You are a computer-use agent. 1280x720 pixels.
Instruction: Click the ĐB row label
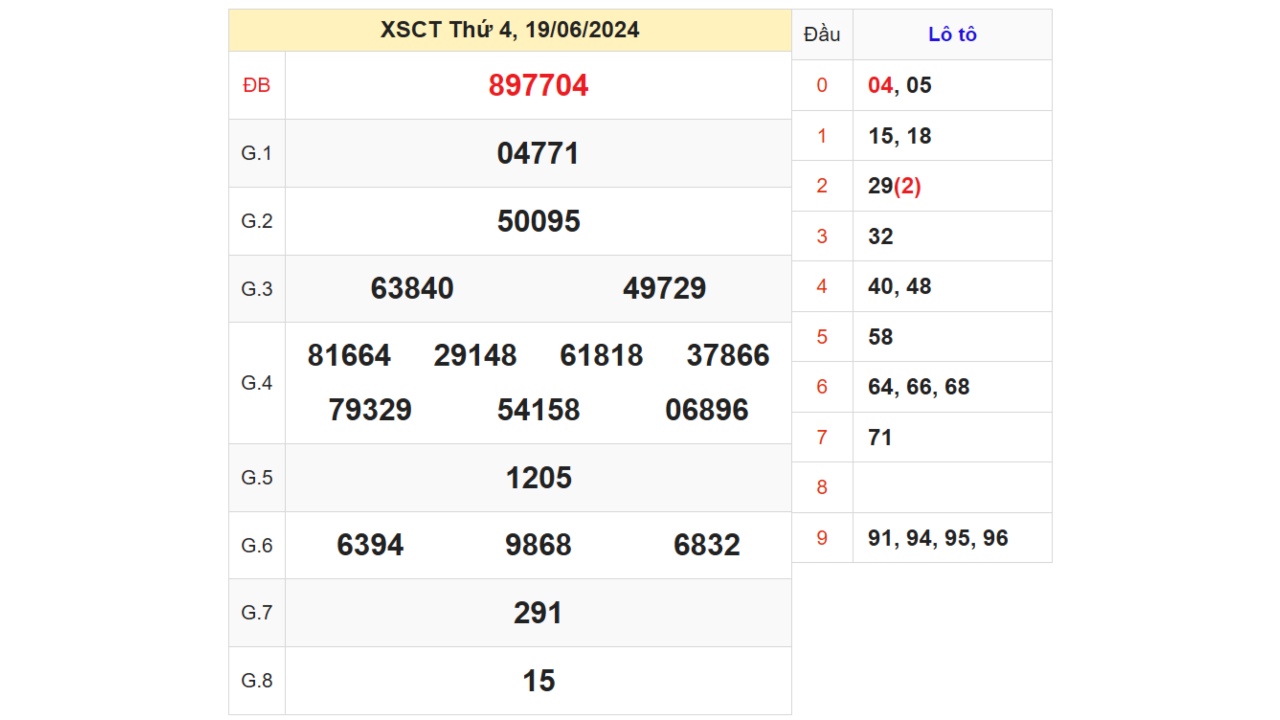click(x=257, y=85)
